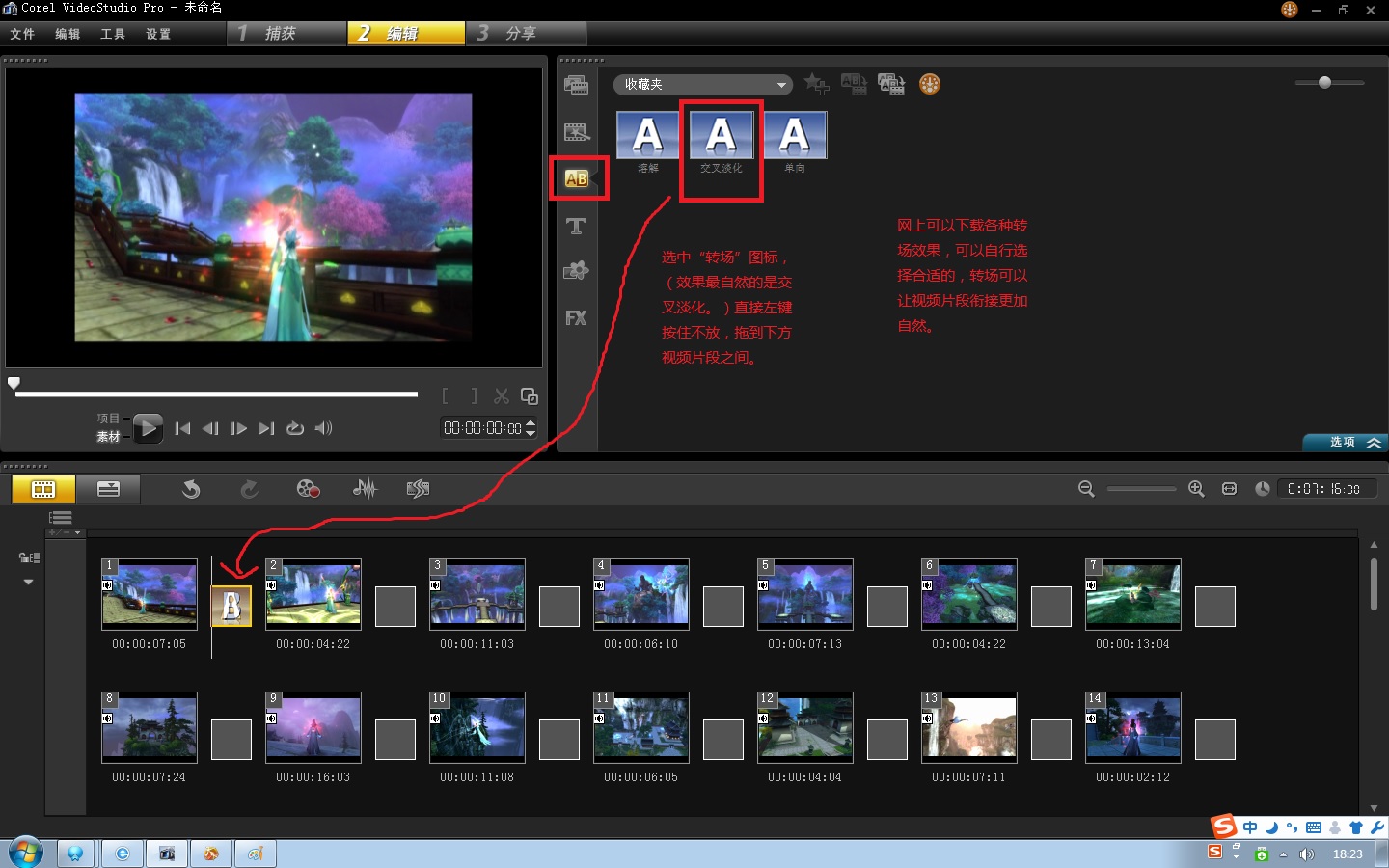Screen dimensions: 1389x868
Task: Toggle the repeat playback button
Action: pyautogui.click(x=295, y=428)
